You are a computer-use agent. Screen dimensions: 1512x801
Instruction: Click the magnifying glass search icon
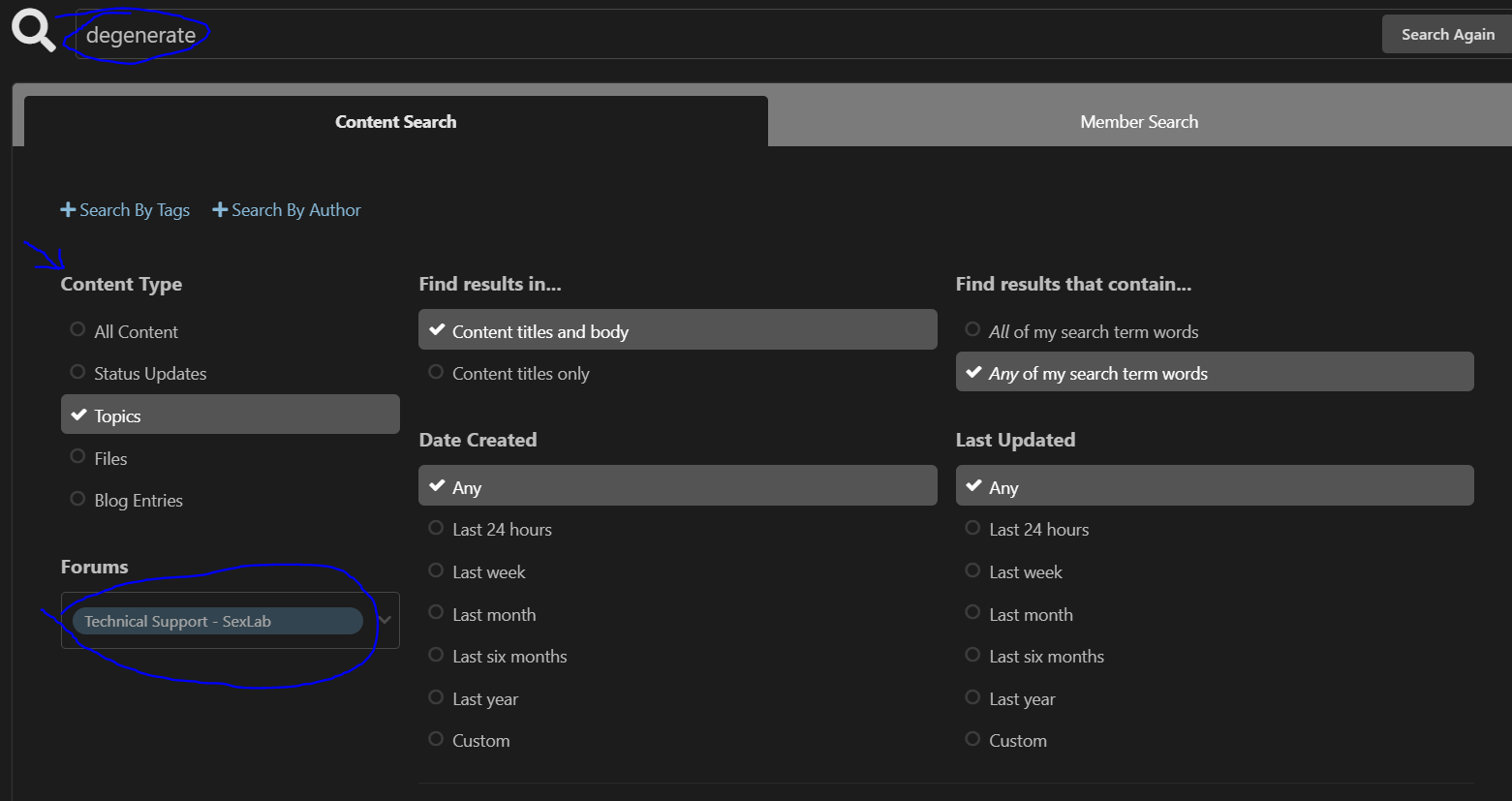point(34,31)
